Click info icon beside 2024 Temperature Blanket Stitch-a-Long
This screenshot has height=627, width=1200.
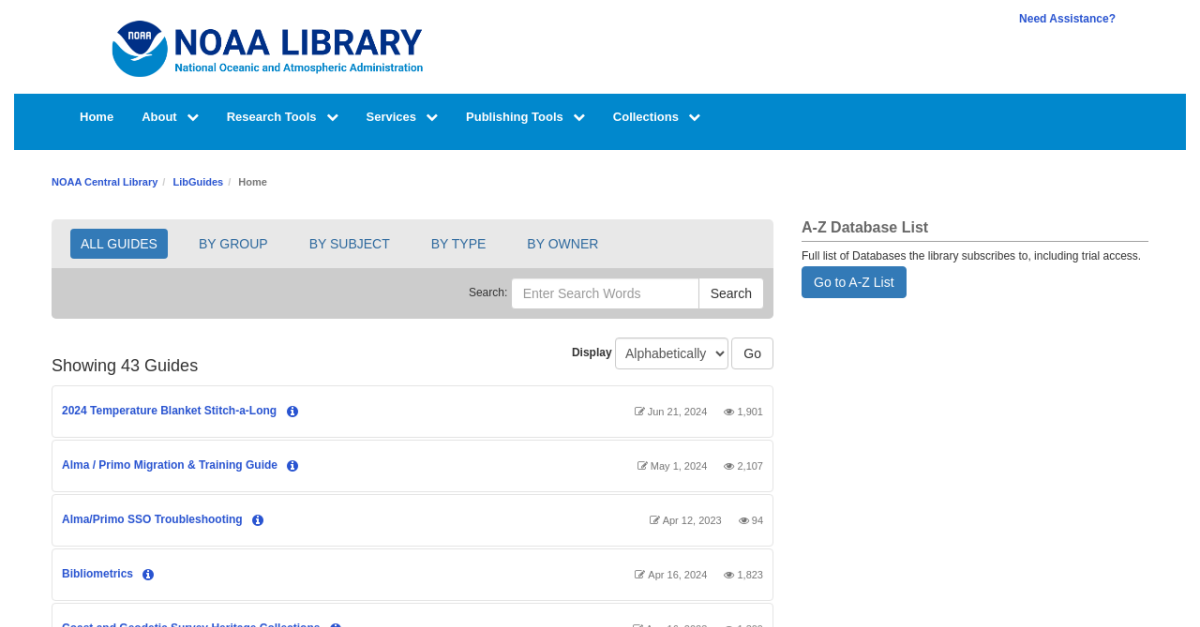click(x=292, y=411)
